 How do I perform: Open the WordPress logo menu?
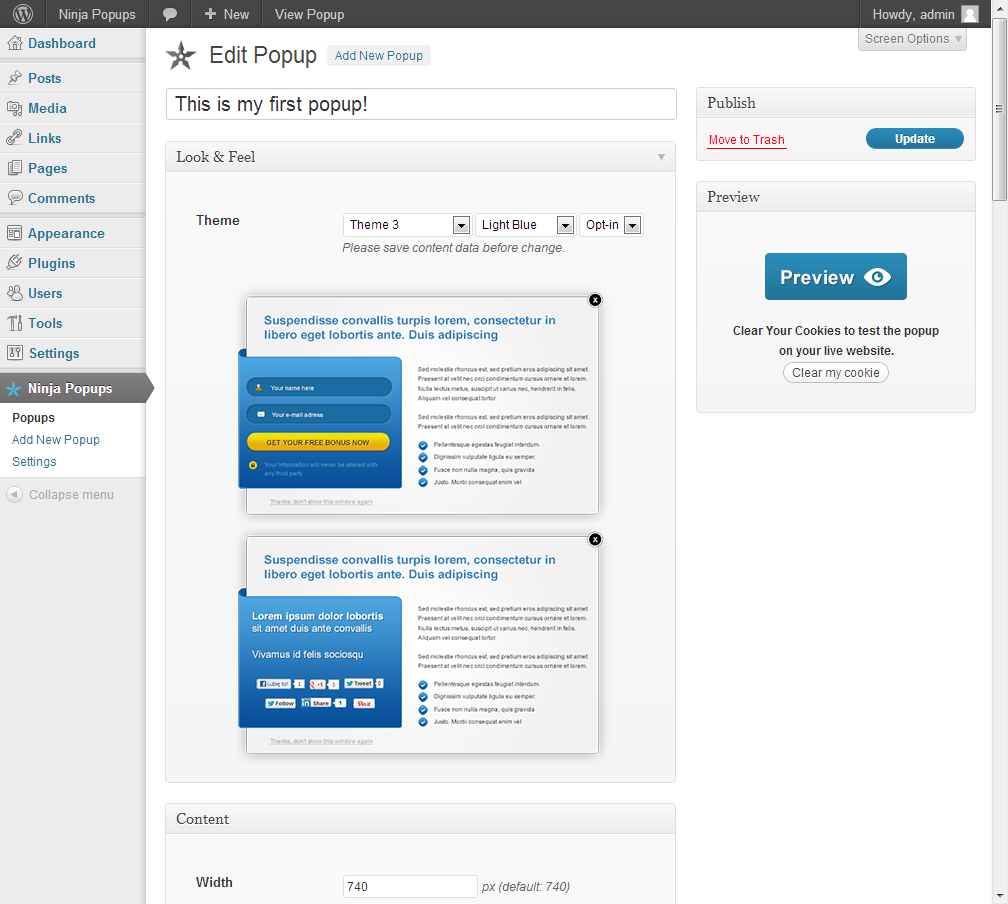22,14
